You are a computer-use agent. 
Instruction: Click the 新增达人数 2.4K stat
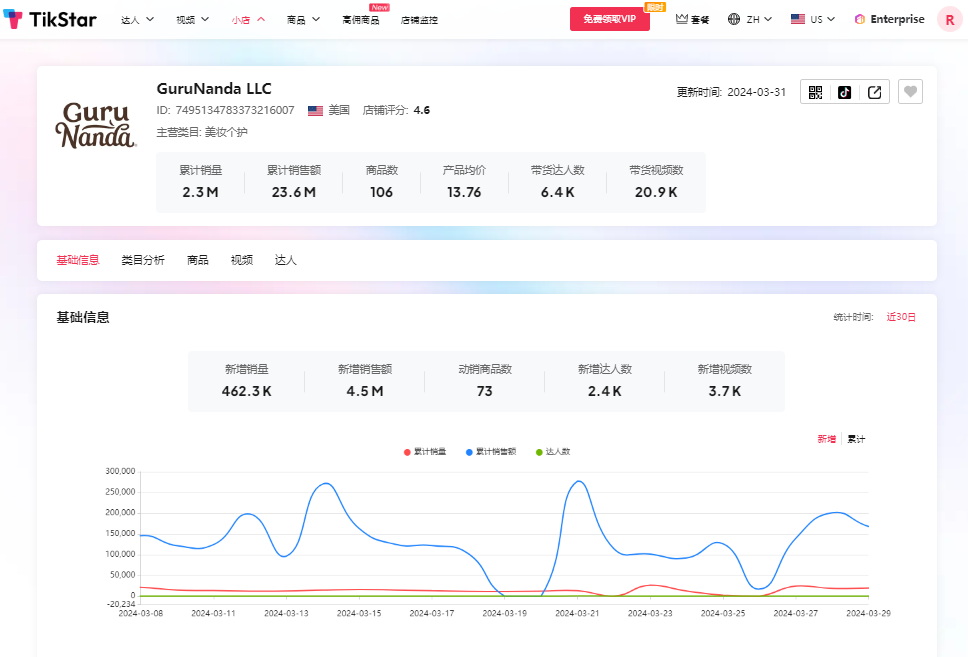coord(604,380)
